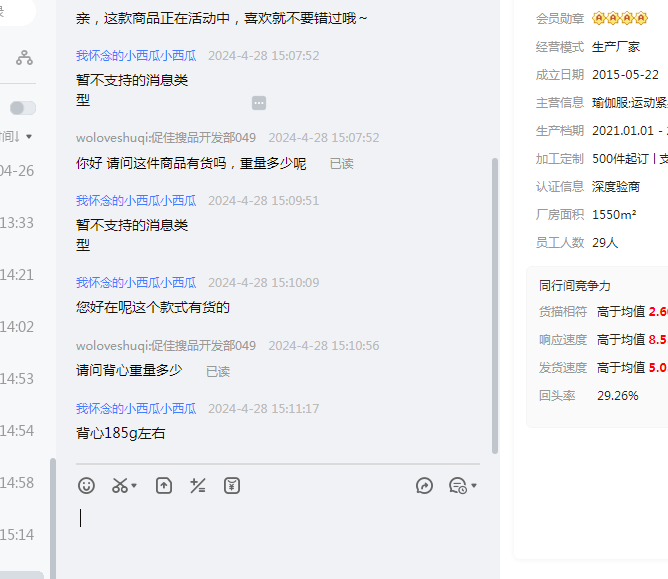
Task: Select conversation timestamped 13:33
Action: [17, 223]
